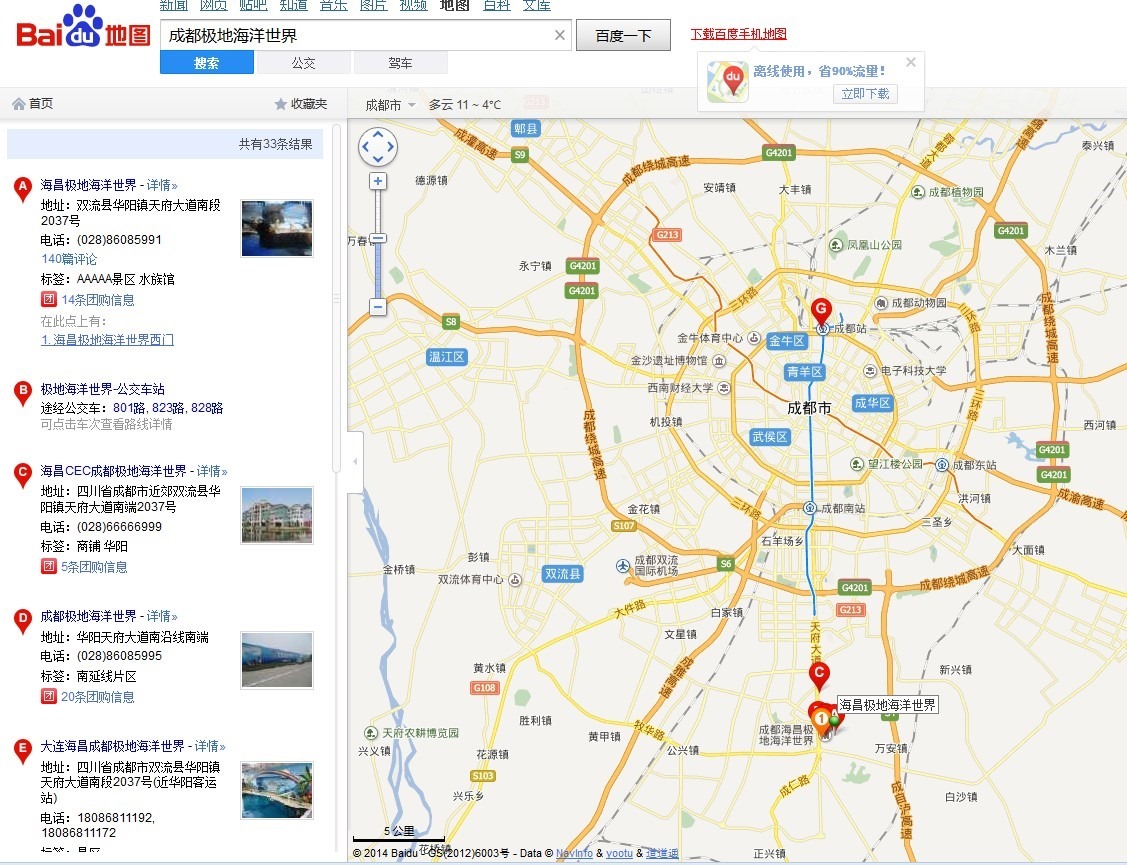Open 大连海昌成都极地海洋世界 result
The width and height of the screenshot is (1127, 865).
pyautogui.click(x=113, y=746)
